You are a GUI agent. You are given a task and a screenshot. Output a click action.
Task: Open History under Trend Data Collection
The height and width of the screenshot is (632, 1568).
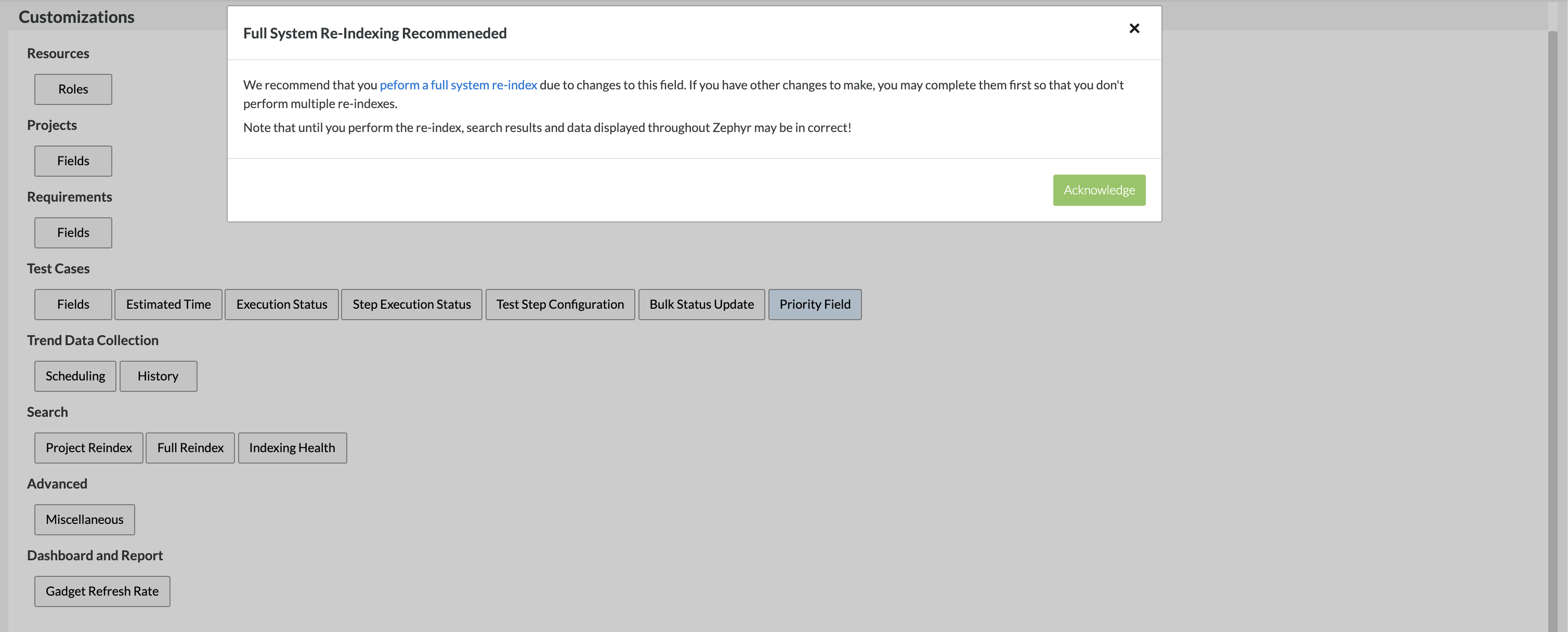[x=158, y=376]
